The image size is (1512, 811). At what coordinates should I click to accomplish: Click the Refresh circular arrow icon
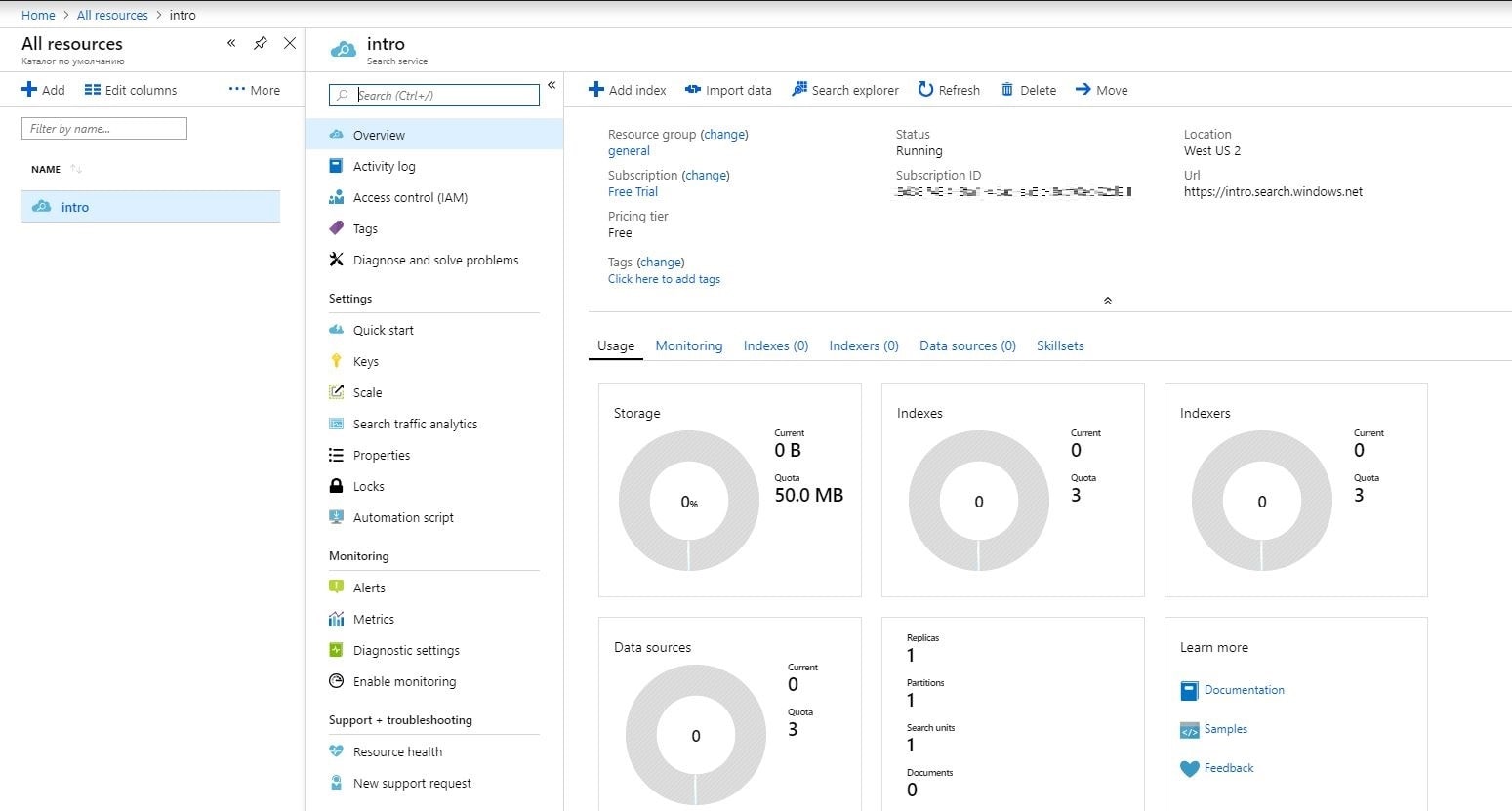point(926,90)
